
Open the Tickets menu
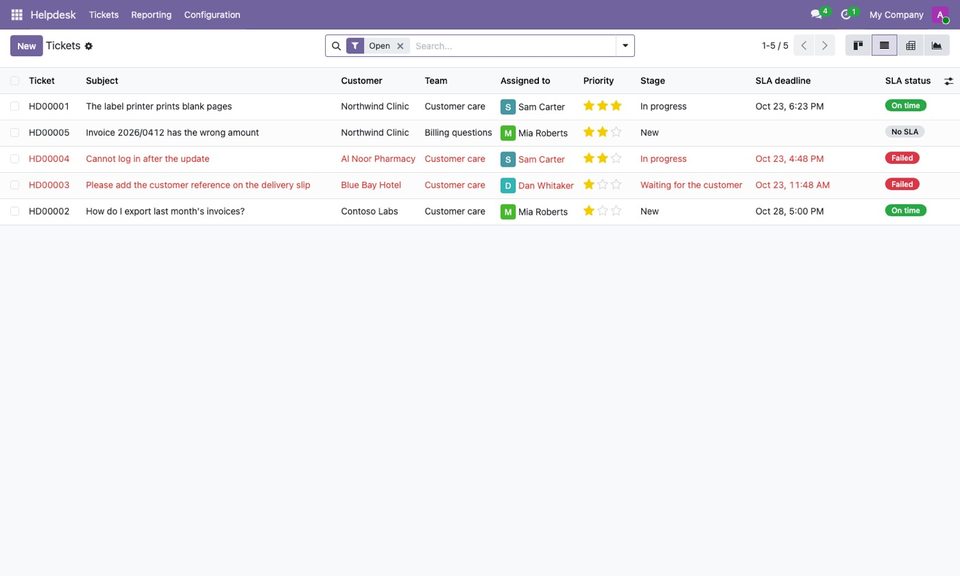point(103,15)
